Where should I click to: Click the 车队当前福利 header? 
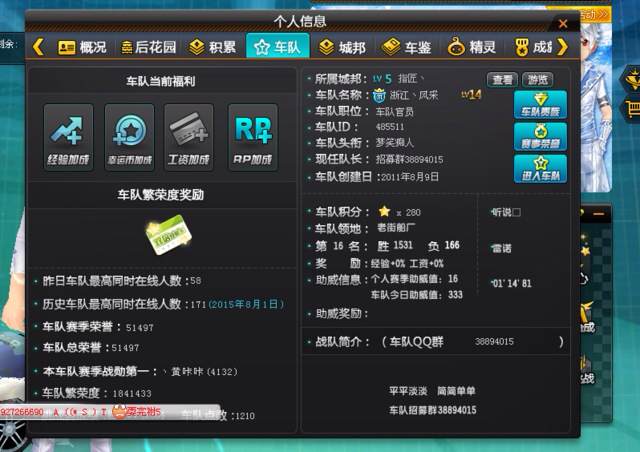[x=160, y=81]
